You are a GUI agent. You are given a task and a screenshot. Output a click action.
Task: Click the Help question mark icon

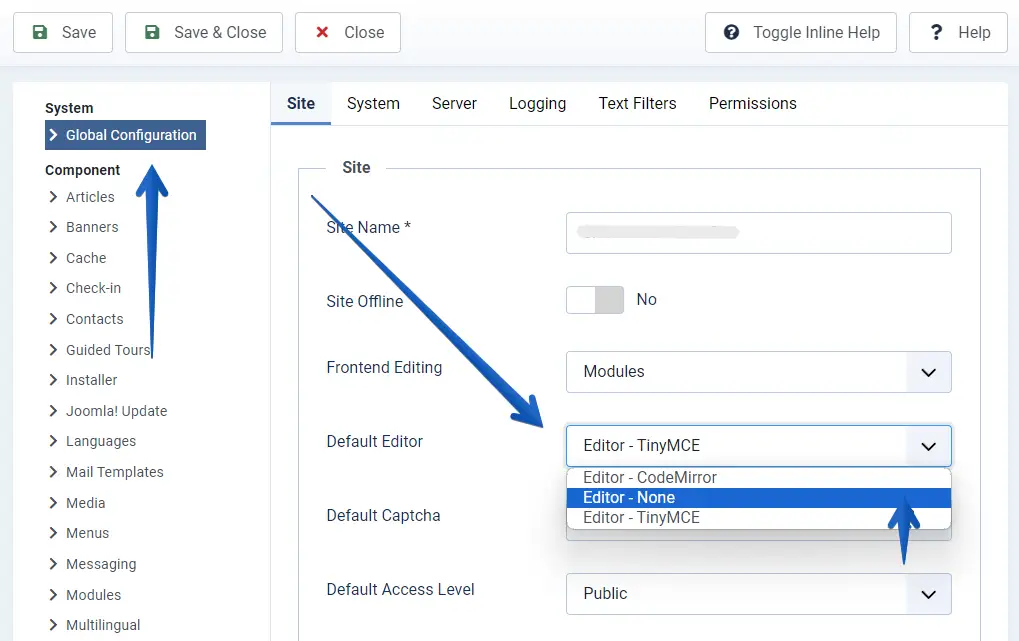[x=936, y=32]
